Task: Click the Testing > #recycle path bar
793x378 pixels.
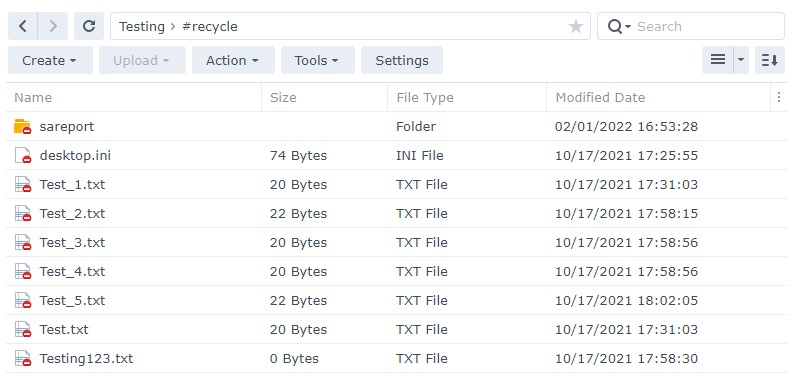Action: 350,26
